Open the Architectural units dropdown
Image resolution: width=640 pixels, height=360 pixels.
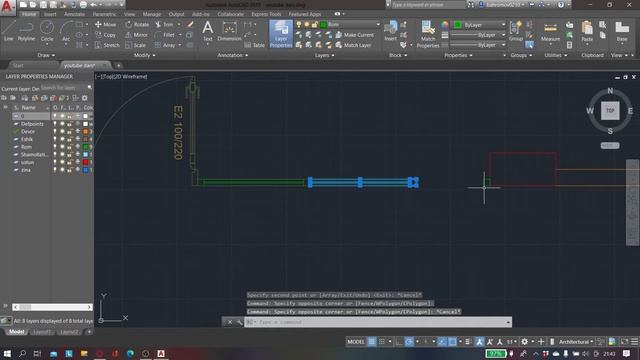coord(576,342)
